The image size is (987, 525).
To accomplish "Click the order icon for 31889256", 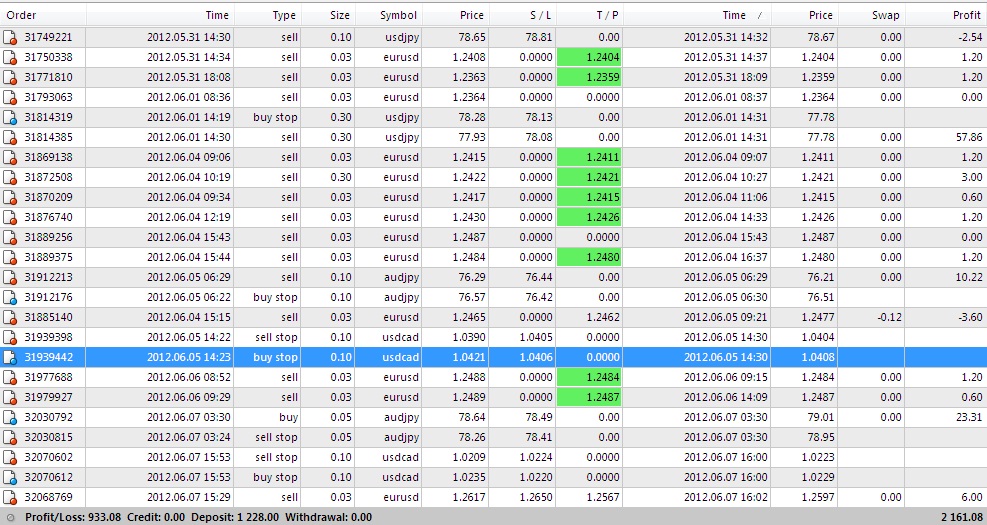I will pyautogui.click(x=10, y=238).
